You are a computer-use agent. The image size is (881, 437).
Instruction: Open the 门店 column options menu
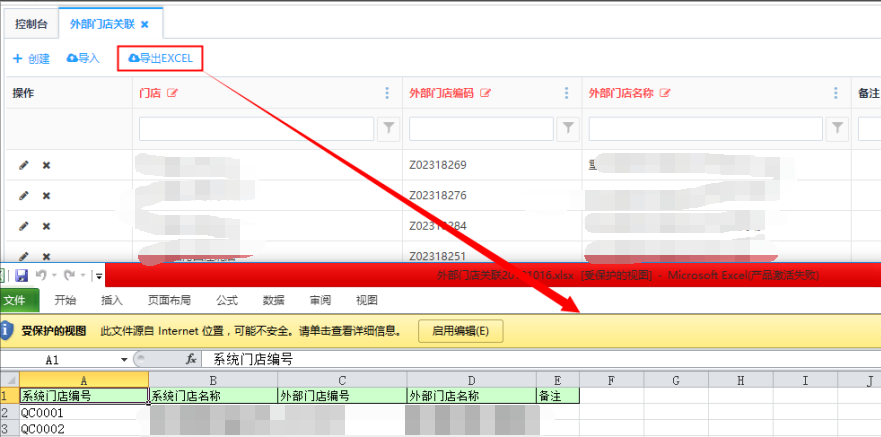pos(388,93)
